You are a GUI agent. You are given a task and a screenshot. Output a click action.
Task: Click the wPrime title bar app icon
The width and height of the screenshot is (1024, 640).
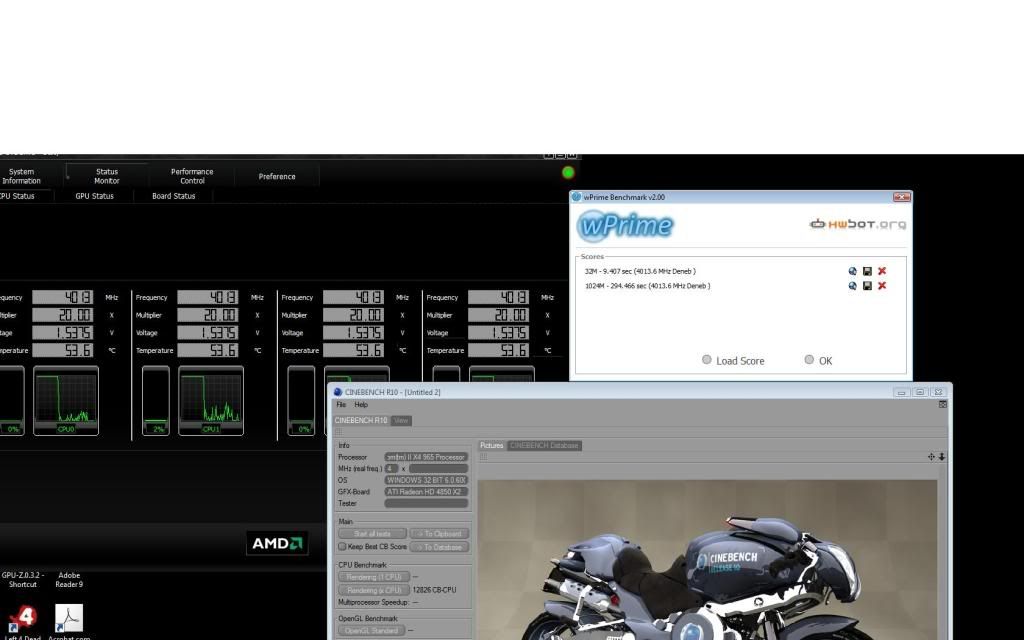[576, 197]
